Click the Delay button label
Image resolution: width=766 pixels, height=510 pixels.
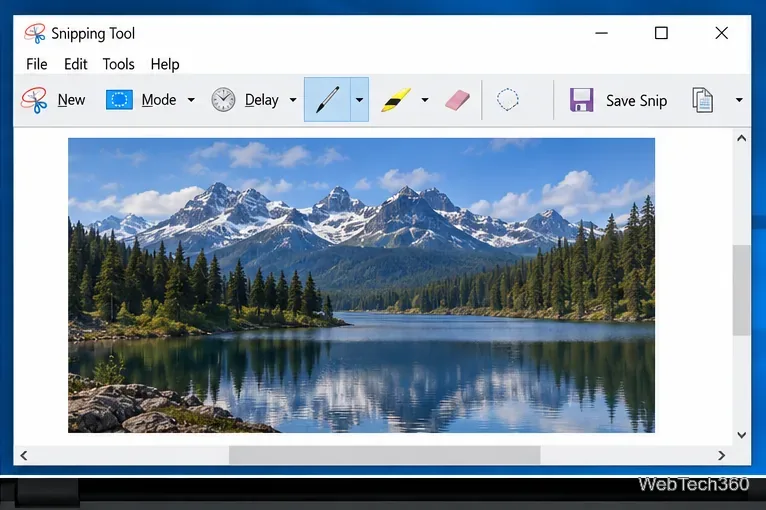(x=261, y=100)
